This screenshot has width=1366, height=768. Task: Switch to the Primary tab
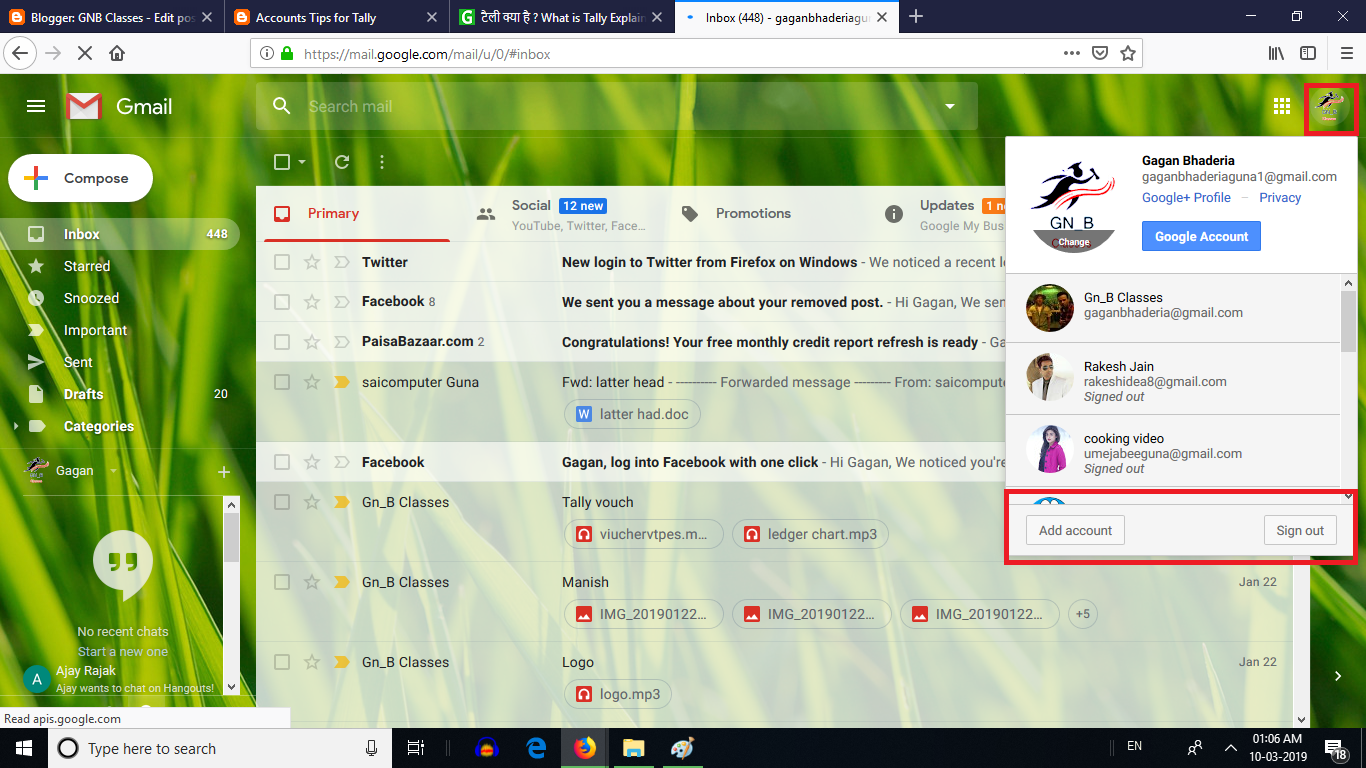click(357, 213)
